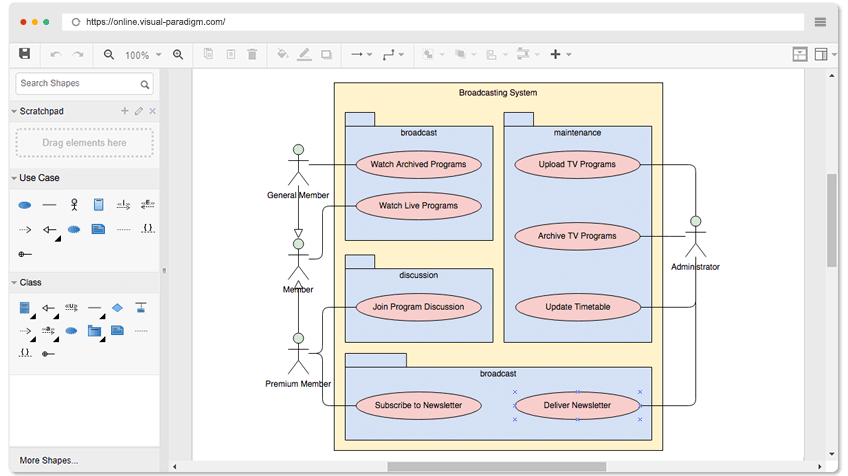
Task: Select the Deliver Newsletter use case ellipse
Action: pos(577,405)
